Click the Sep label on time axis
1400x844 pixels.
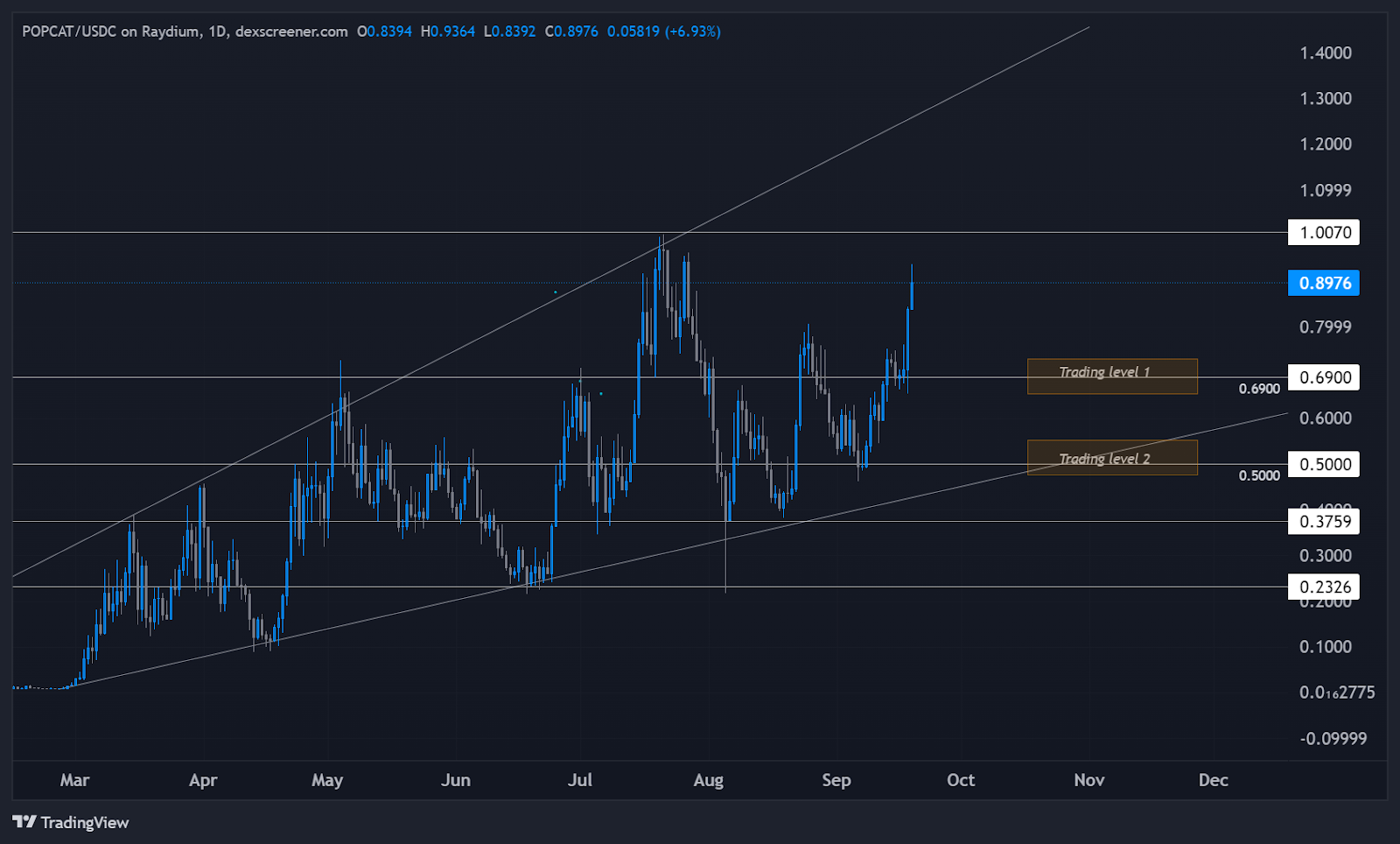point(836,780)
